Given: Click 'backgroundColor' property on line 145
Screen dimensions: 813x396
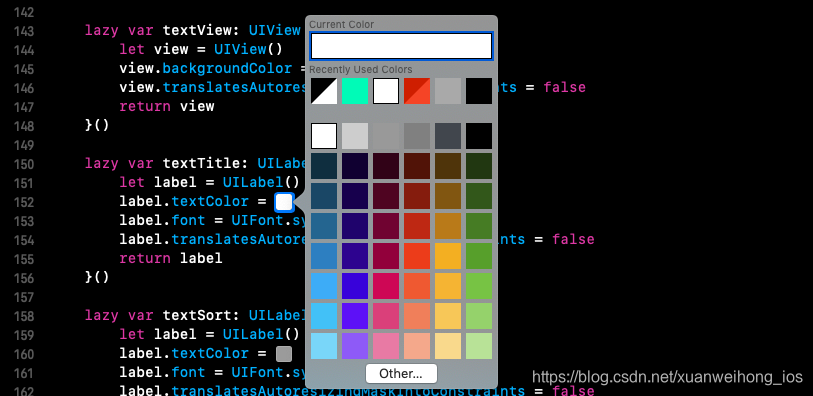Looking at the screenshot, I should 227,68.
